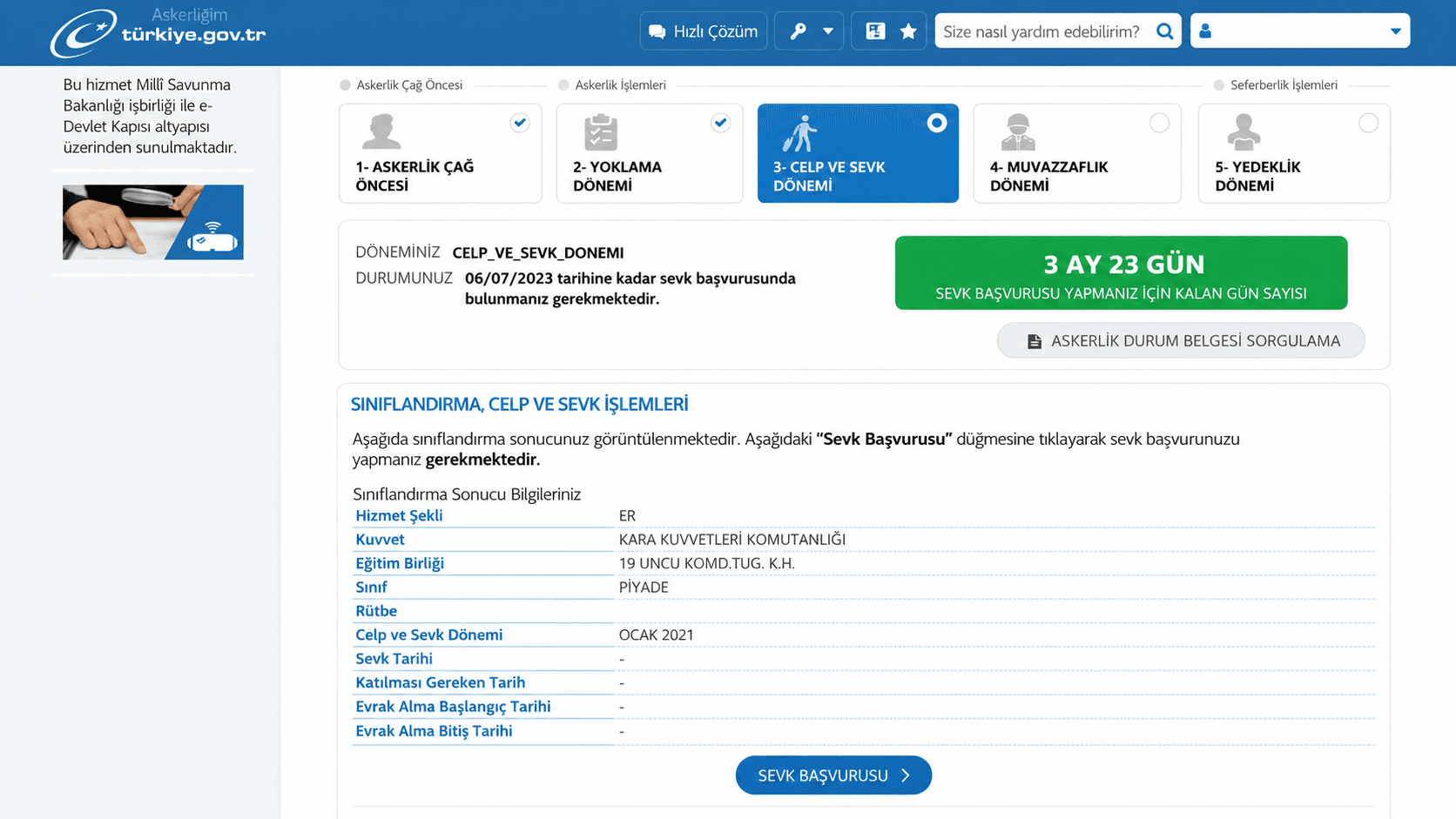Open the 1- Askerlik Çağ Öncesi step
1456x819 pixels.
click(441, 153)
